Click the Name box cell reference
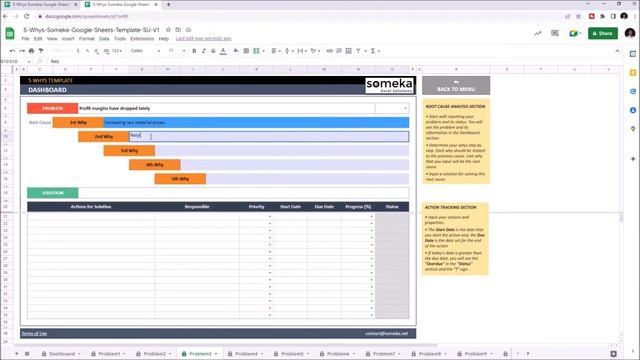Image resolution: width=640 pixels, height=360 pixels. [15, 61]
